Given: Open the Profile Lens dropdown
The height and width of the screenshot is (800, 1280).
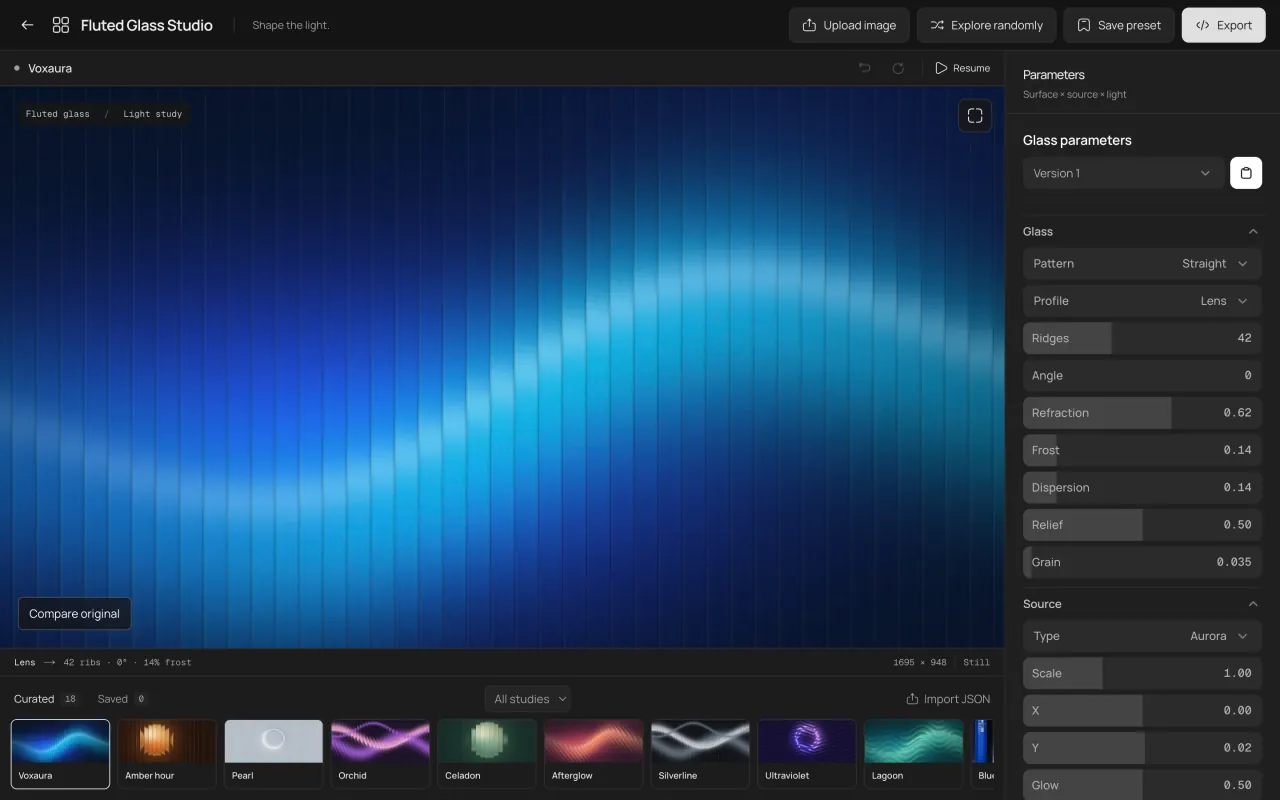Looking at the screenshot, I should click(x=1142, y=301).
